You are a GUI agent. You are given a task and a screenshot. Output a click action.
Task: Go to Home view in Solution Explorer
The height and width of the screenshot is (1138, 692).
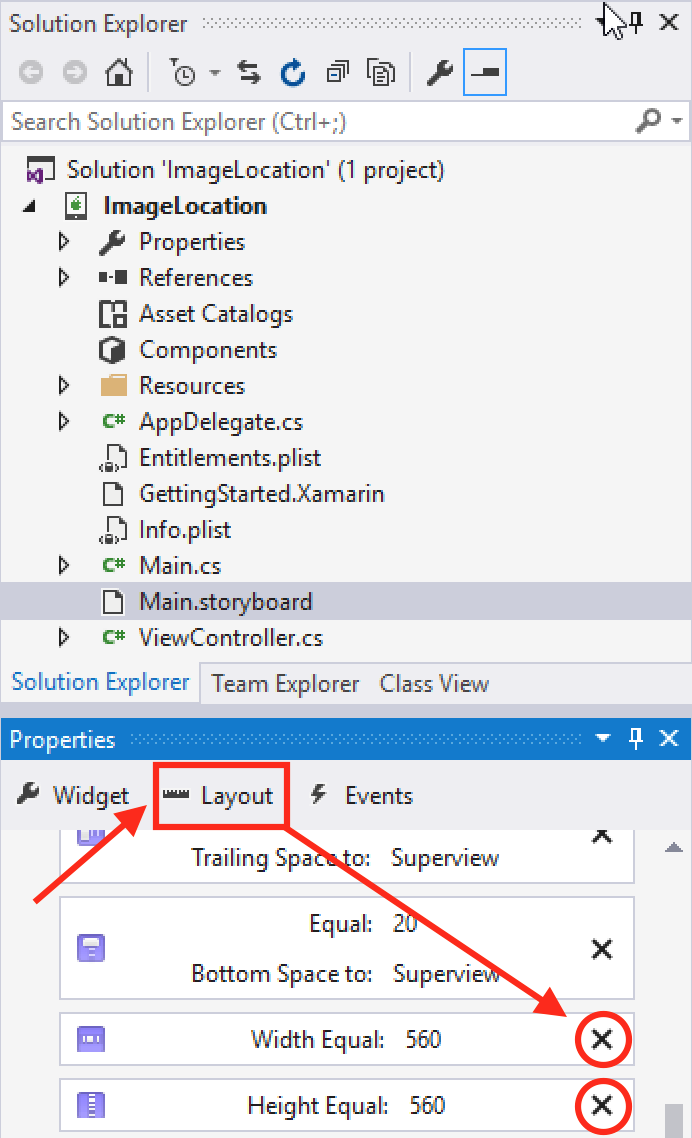(119, 73)
